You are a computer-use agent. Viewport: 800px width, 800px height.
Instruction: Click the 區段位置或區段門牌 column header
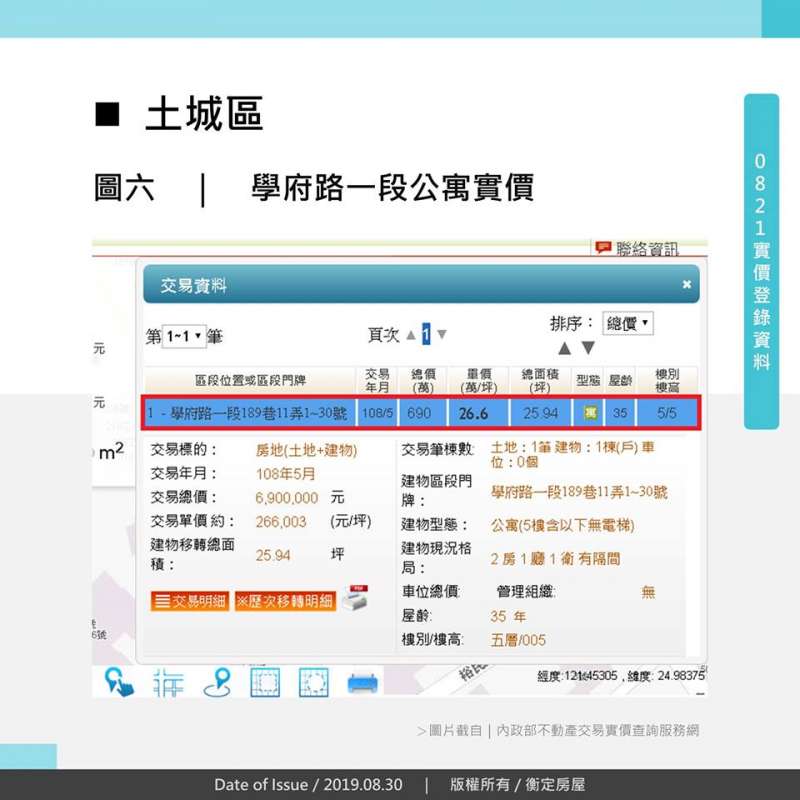[x=250, y=380]
